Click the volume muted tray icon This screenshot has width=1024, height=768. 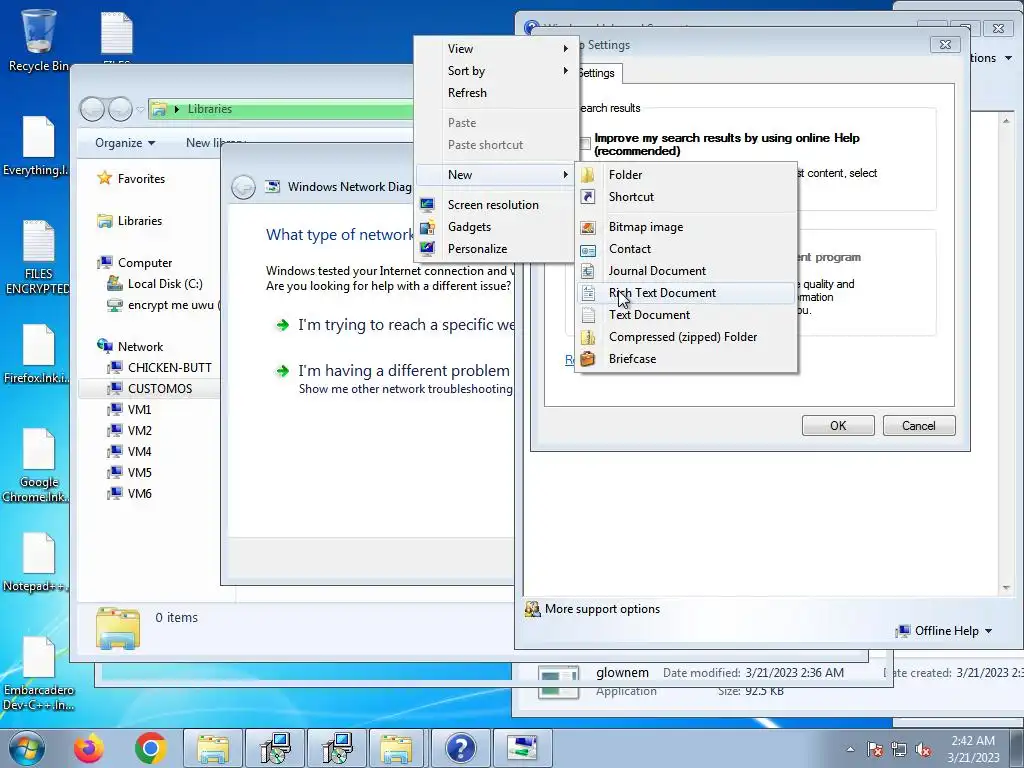click(x=923, y=750)
